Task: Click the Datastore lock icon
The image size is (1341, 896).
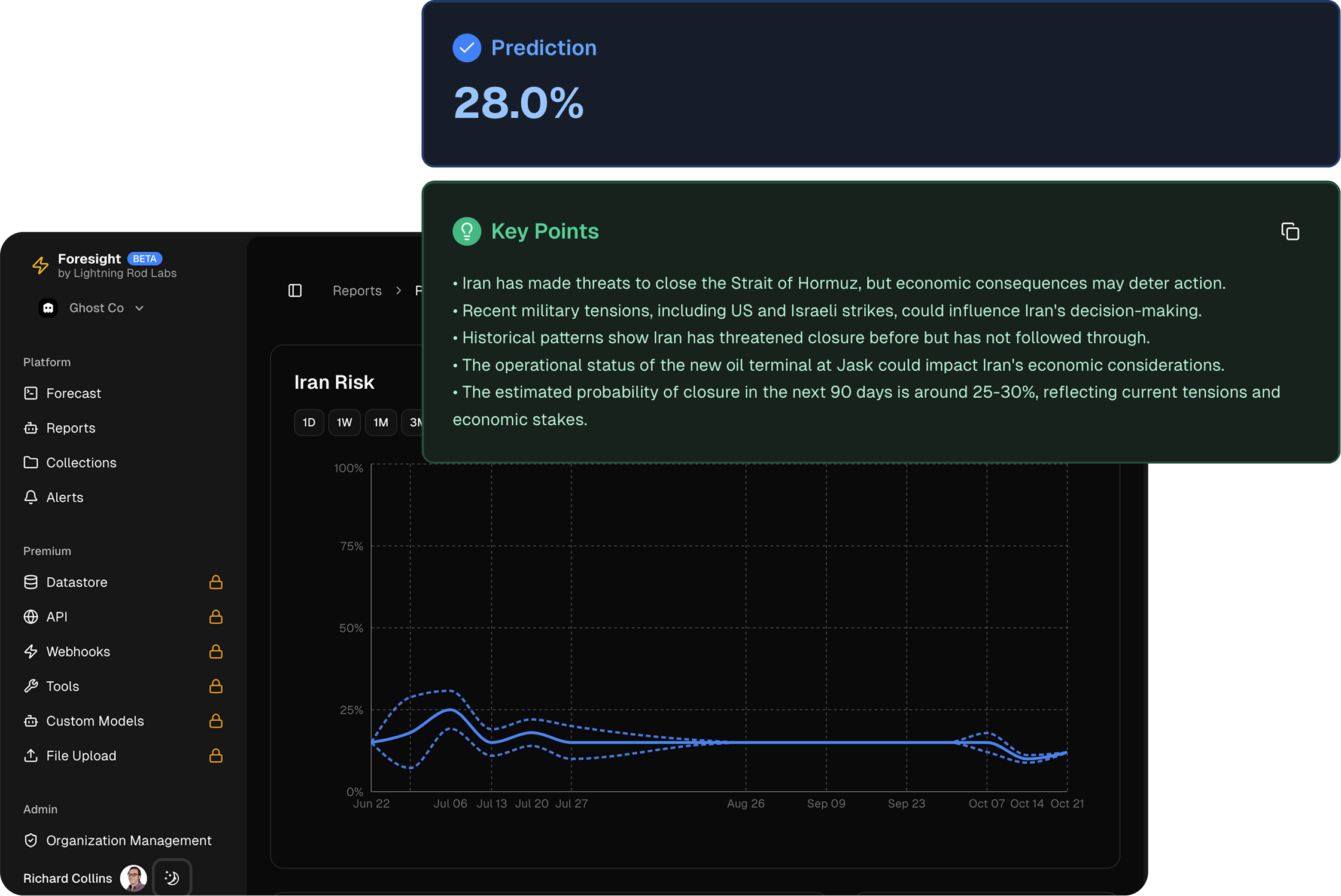Action: pos(216,582)
